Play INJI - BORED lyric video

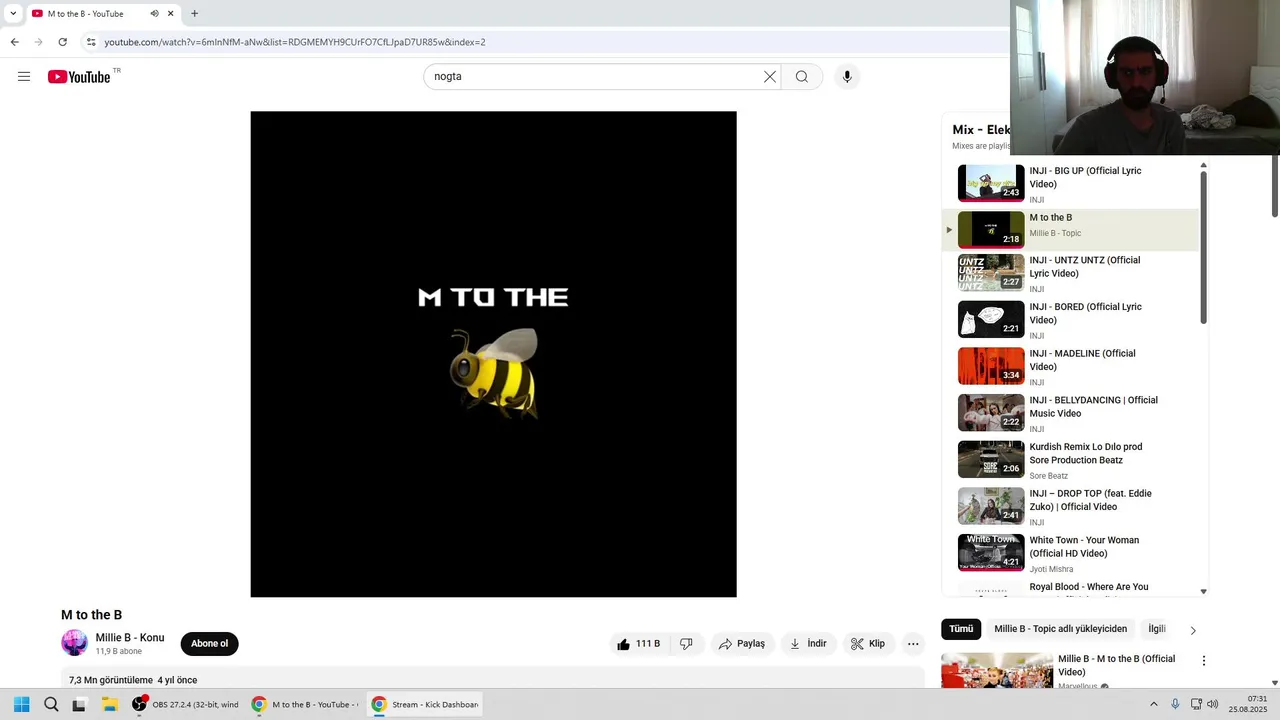pyautogui.click(x=1070, y=320)
